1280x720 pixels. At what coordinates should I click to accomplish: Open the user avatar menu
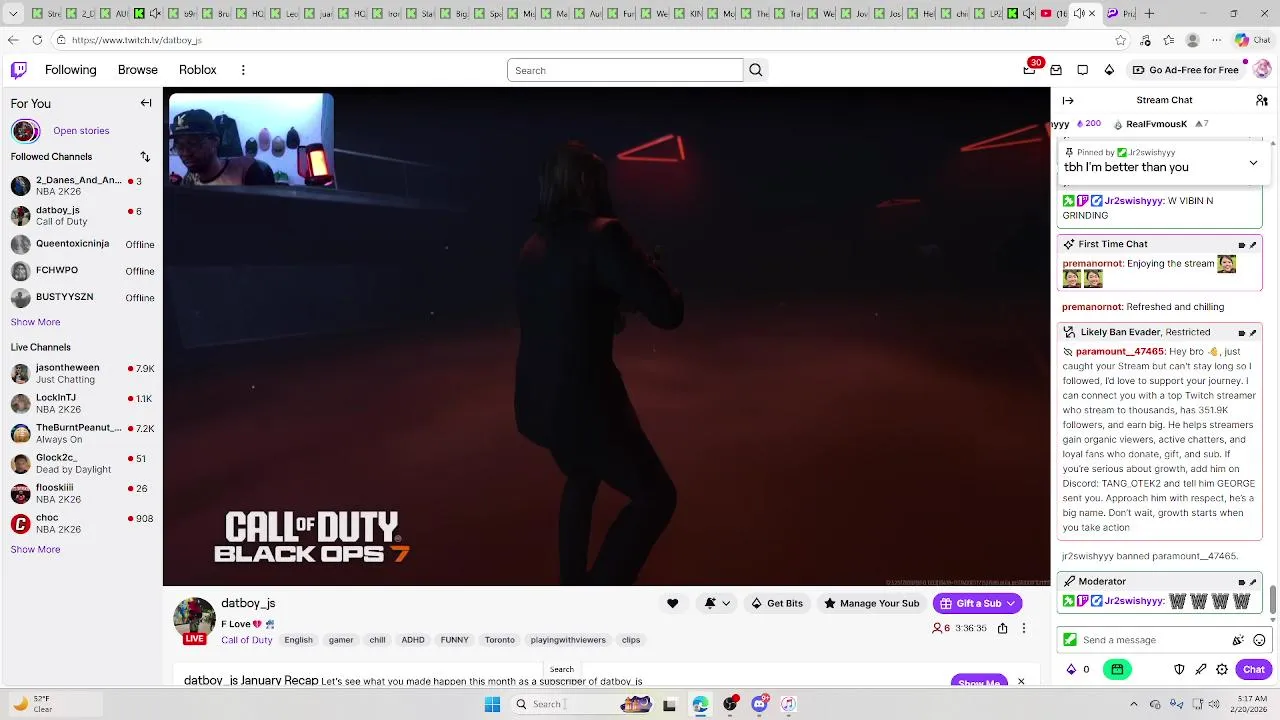(x=1262, y=70)
